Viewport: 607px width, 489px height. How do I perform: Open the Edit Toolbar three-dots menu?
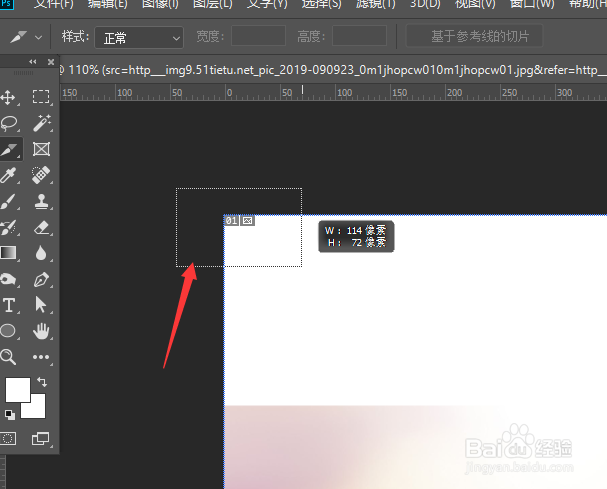(x=41, y=357)
